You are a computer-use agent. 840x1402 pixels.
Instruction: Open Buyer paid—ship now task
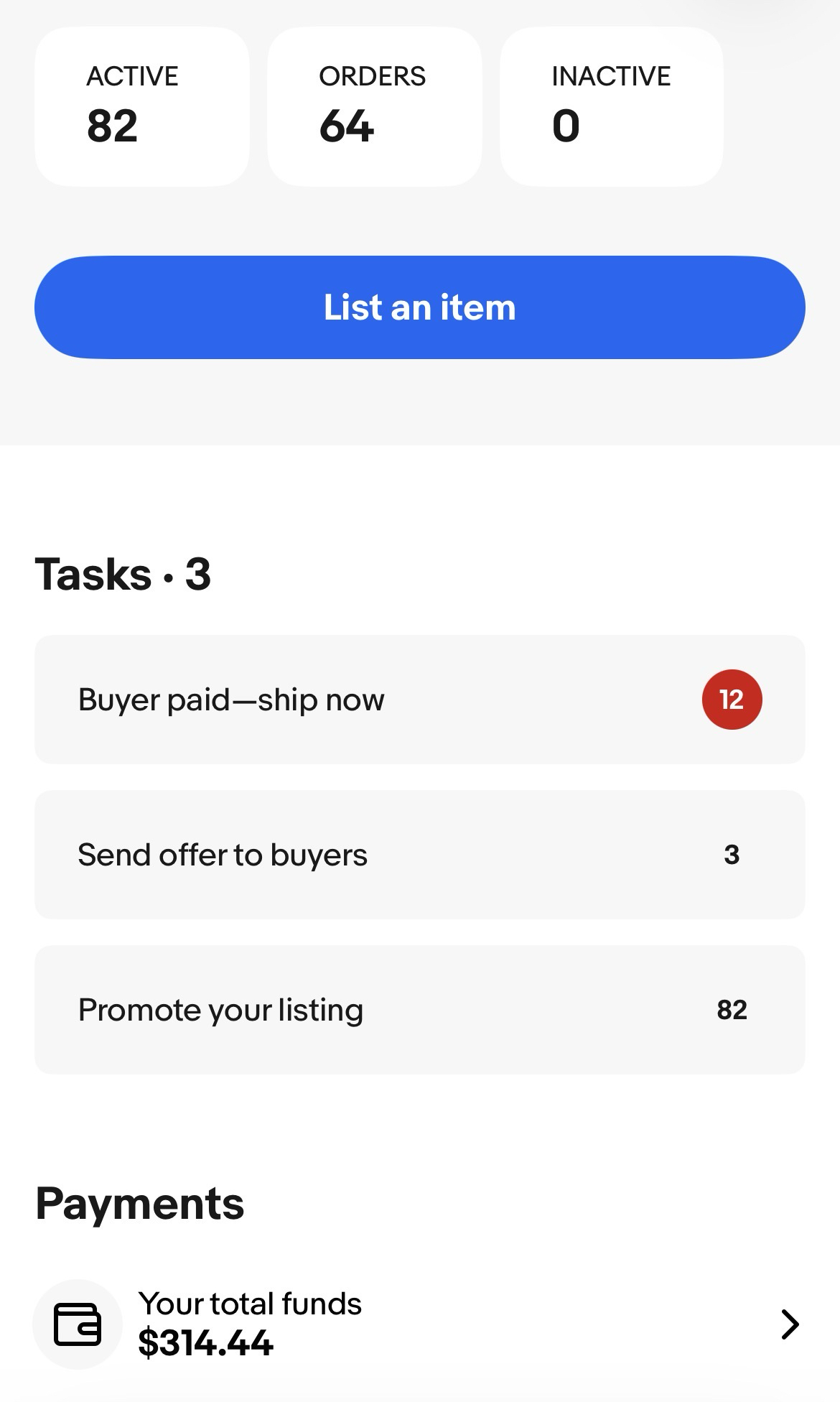coord(231,700)
